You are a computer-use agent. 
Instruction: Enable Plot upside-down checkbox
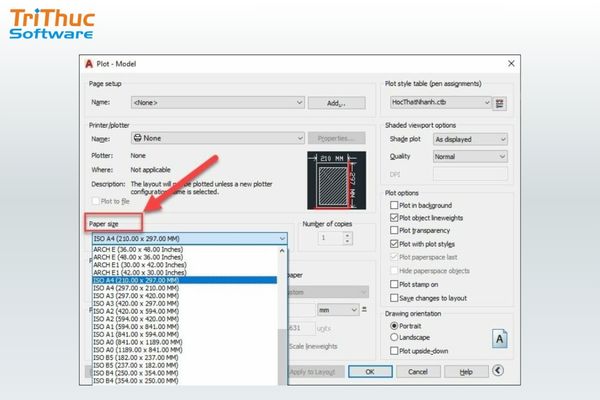(x=394, y=351)
